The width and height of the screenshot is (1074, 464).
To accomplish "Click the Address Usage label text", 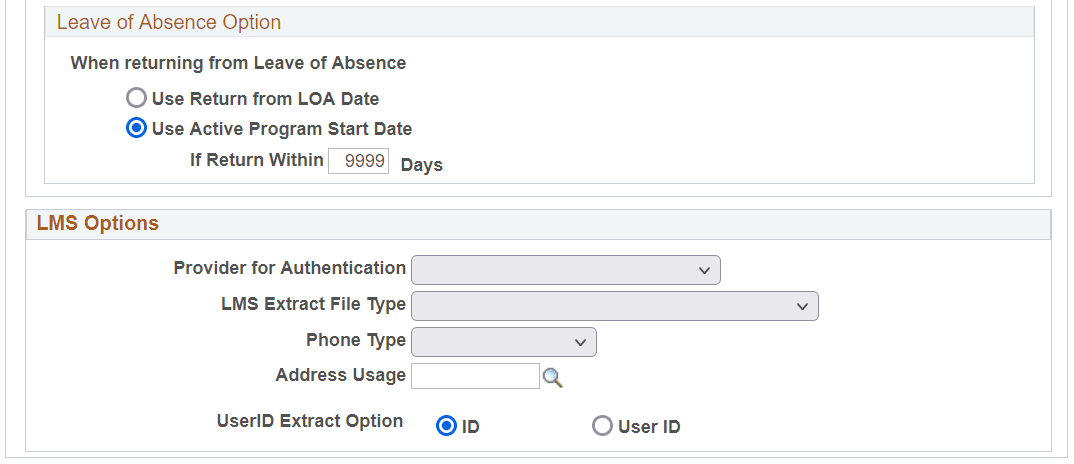I will 341,375.
